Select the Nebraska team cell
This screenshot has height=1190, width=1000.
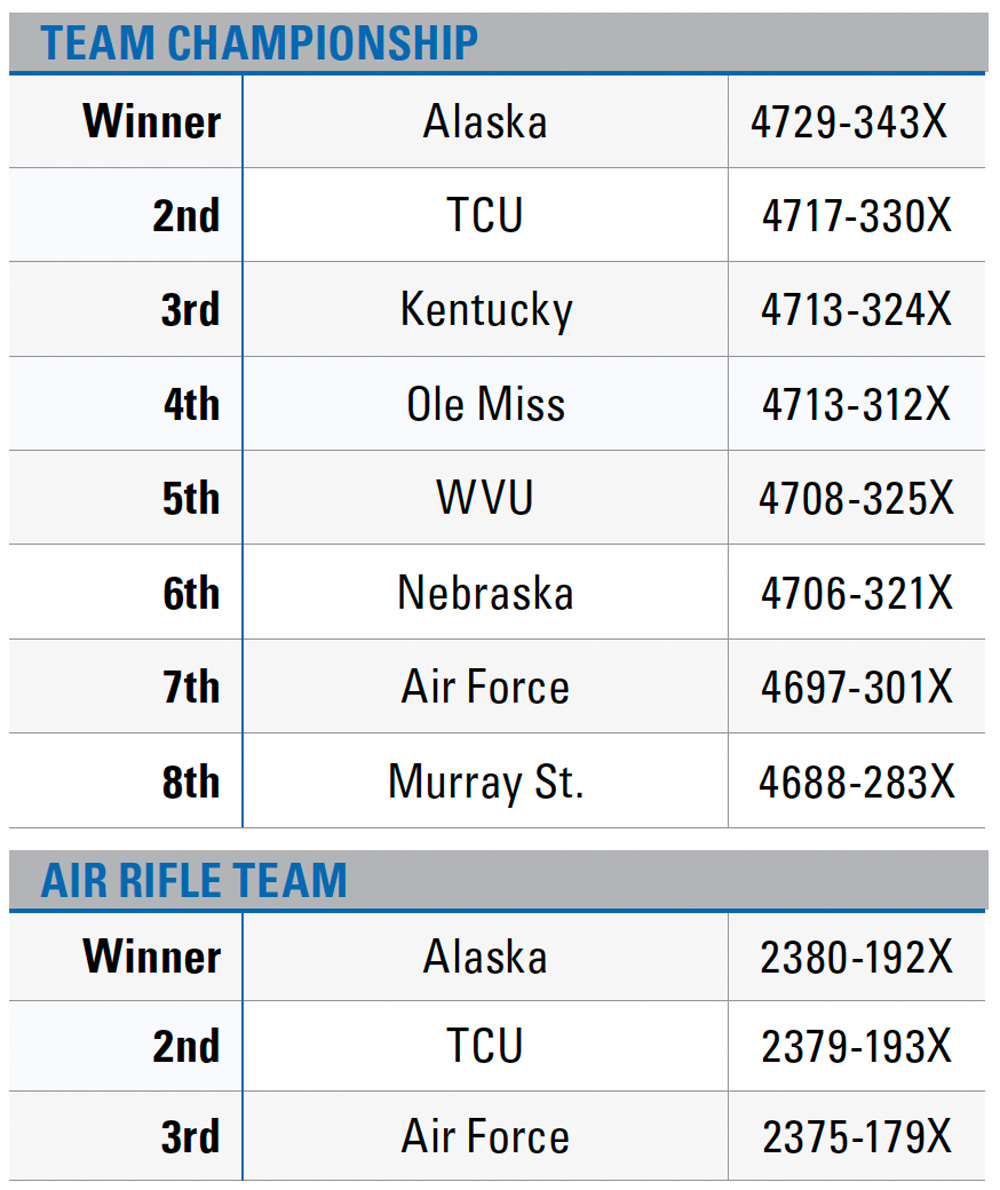tap(485, 593)
